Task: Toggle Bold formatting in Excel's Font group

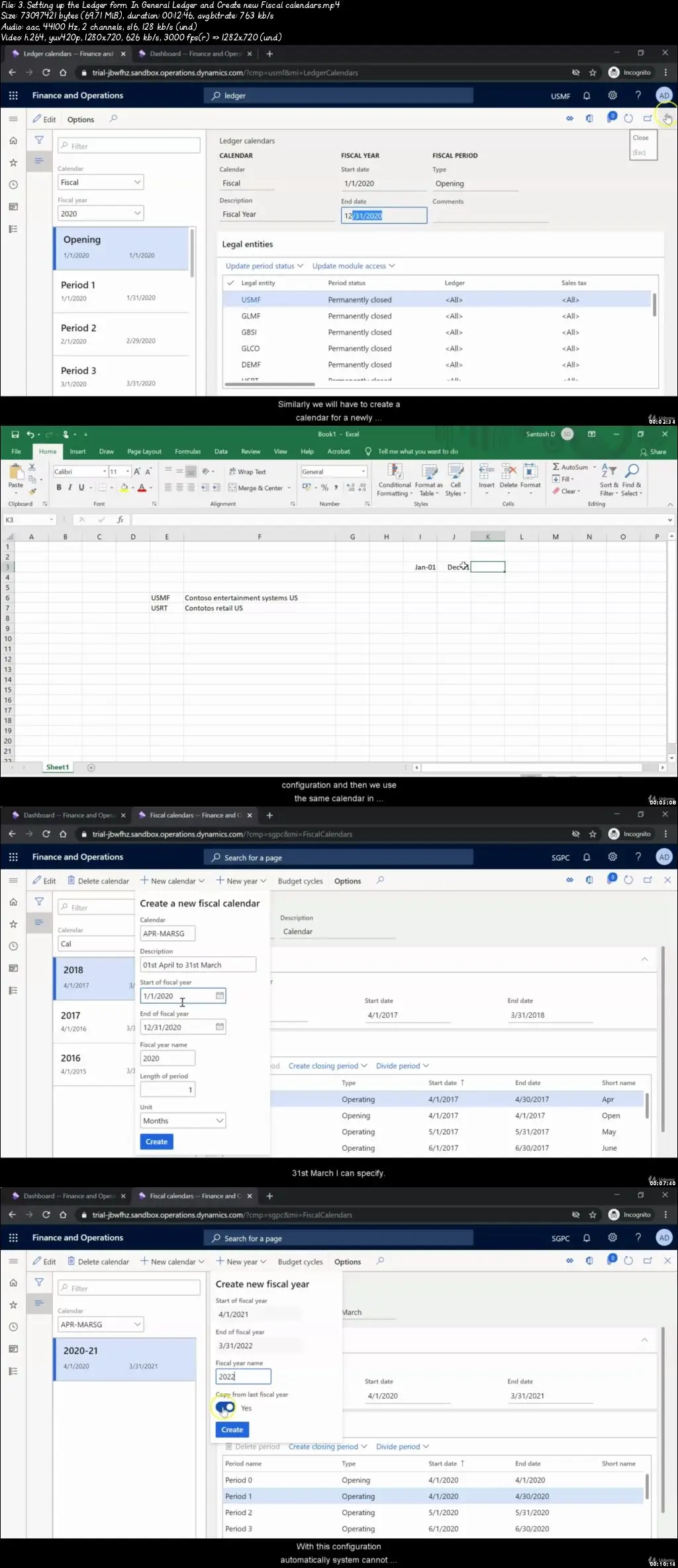Action: 59,487
